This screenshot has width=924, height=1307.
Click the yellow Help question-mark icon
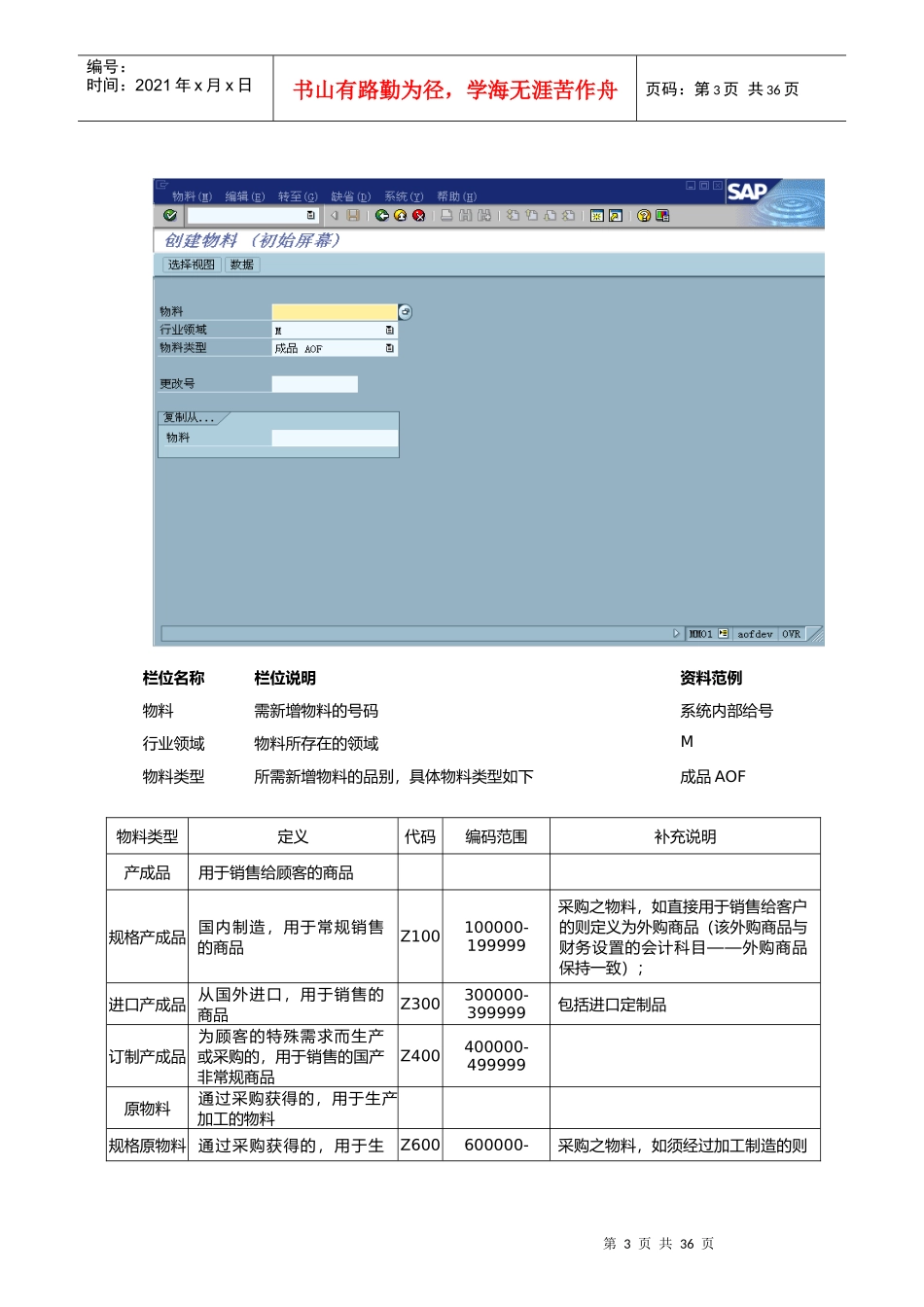644,215
